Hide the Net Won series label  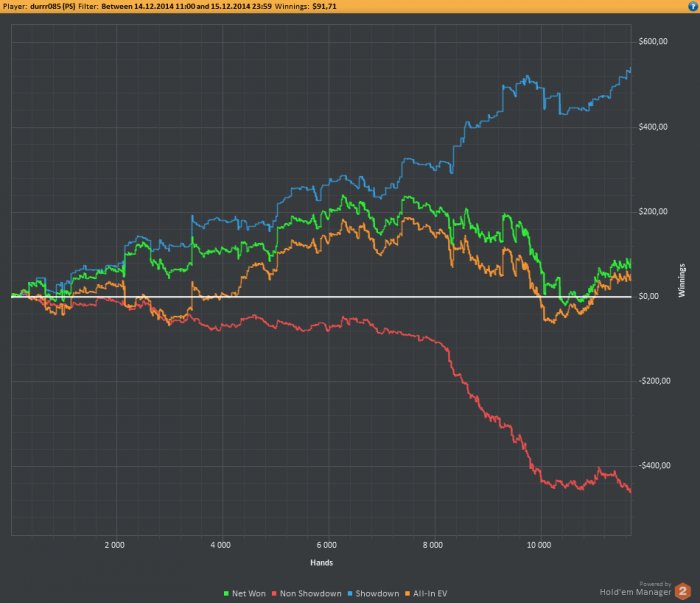tap(249, 594)
